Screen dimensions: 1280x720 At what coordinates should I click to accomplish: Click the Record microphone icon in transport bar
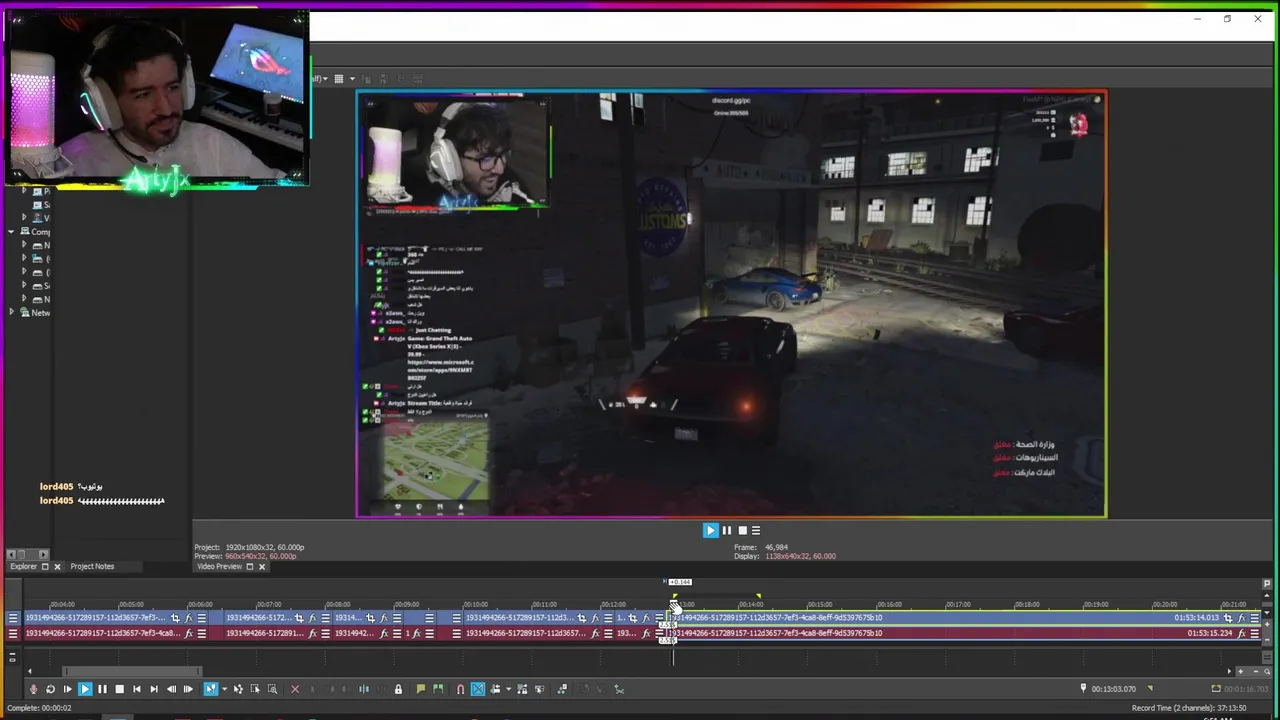tap(33, 689)
